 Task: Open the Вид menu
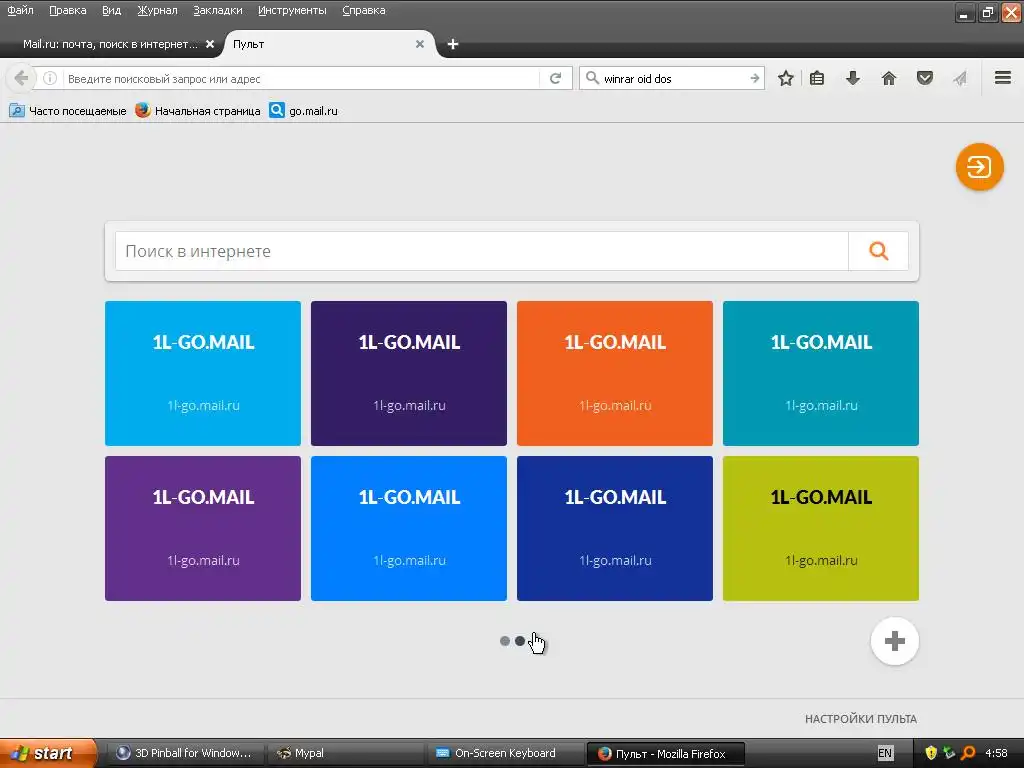coord(112,10)
